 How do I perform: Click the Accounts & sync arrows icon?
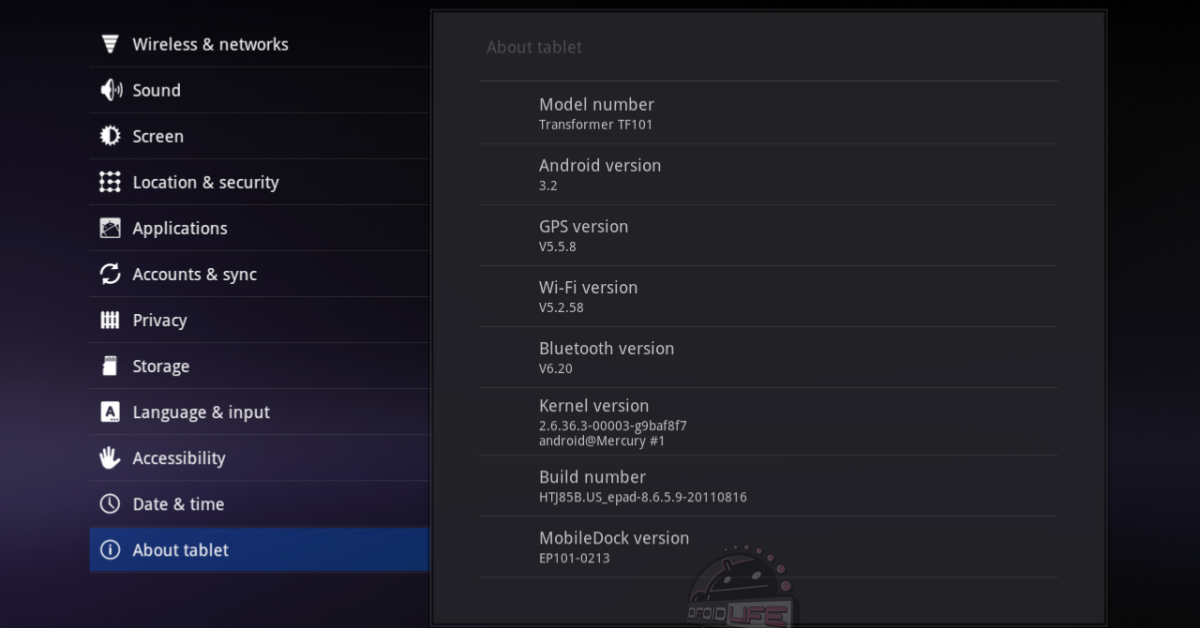click(x=110, y=274)
